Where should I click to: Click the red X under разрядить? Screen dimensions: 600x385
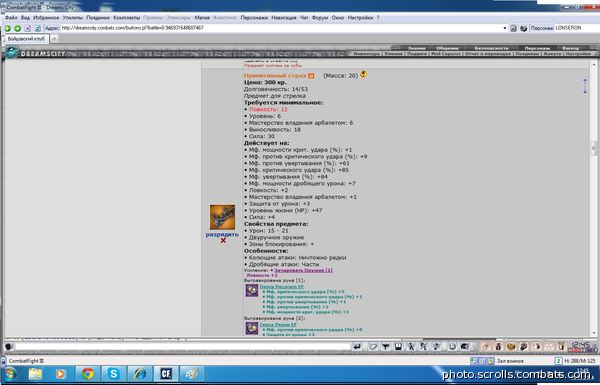(223, 240)
